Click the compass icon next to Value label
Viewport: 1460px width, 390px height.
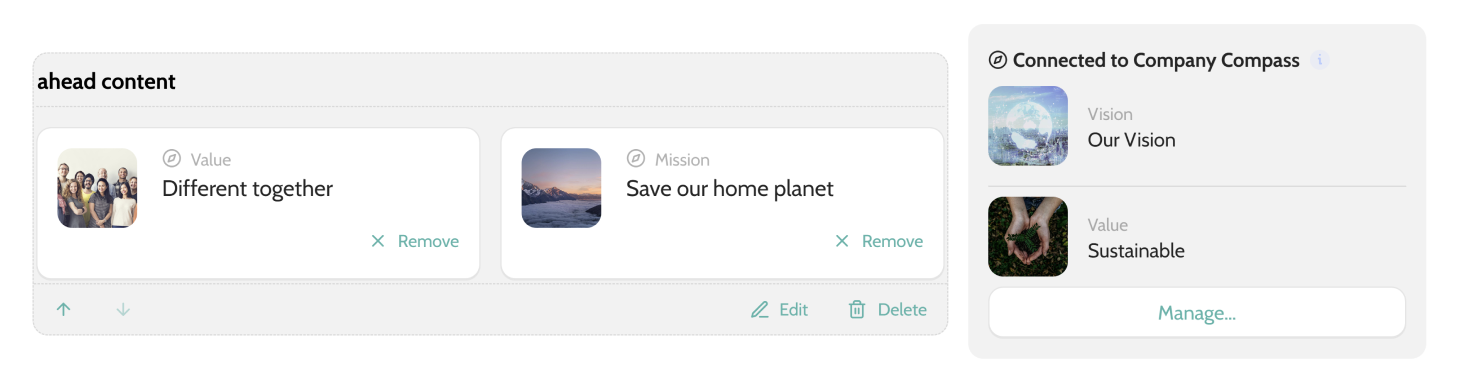point(171,159)
